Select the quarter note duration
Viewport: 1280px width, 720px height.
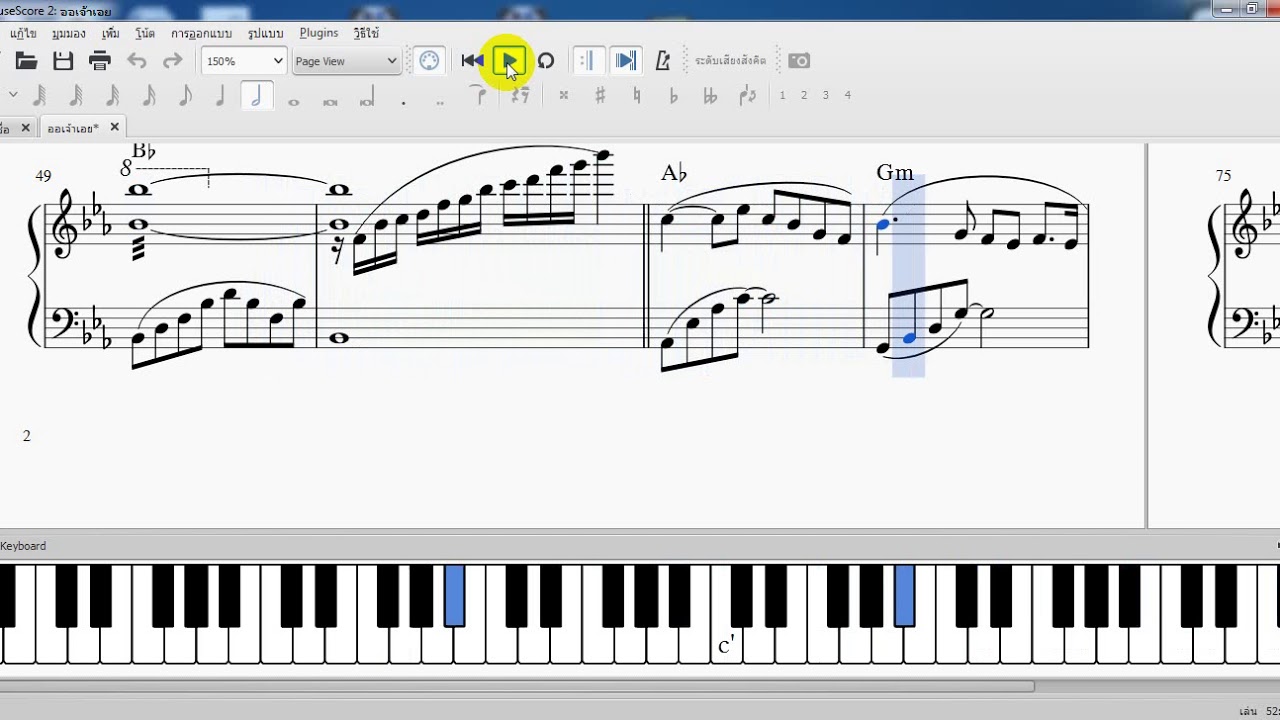(x=220, y=96)
